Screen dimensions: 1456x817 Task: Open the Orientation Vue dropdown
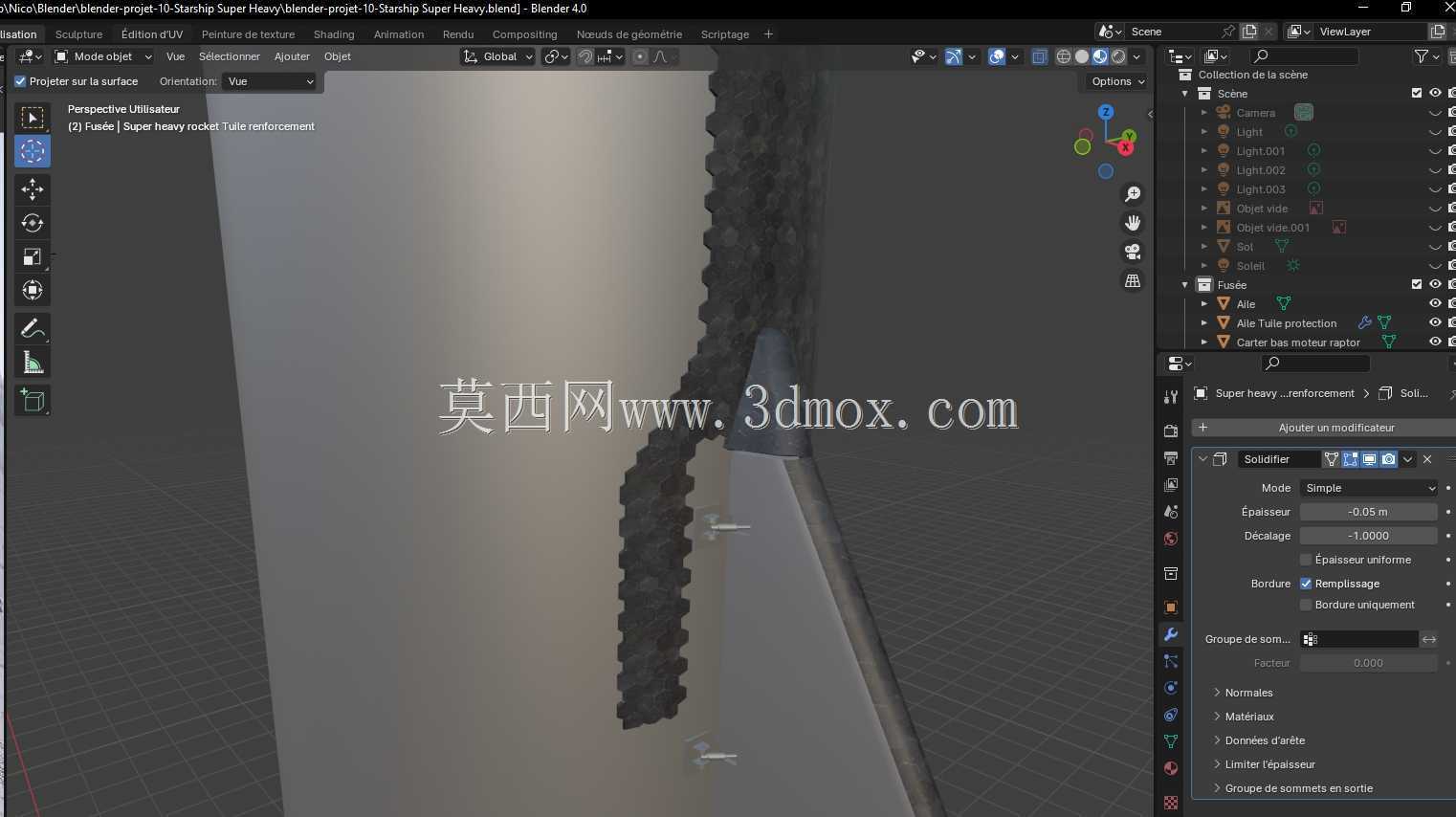click(x=270, y=81)
